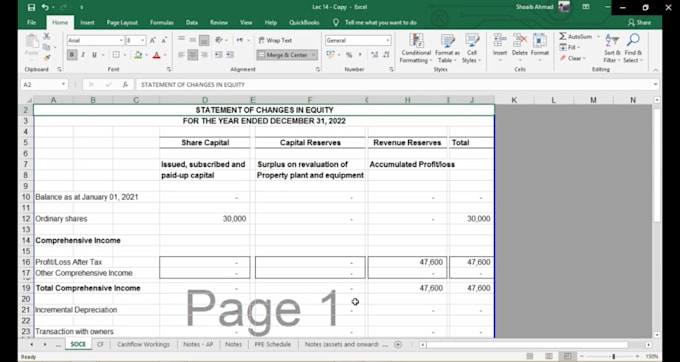Toggle Italic formatting

pyautogui.click(x=83, y=55)
